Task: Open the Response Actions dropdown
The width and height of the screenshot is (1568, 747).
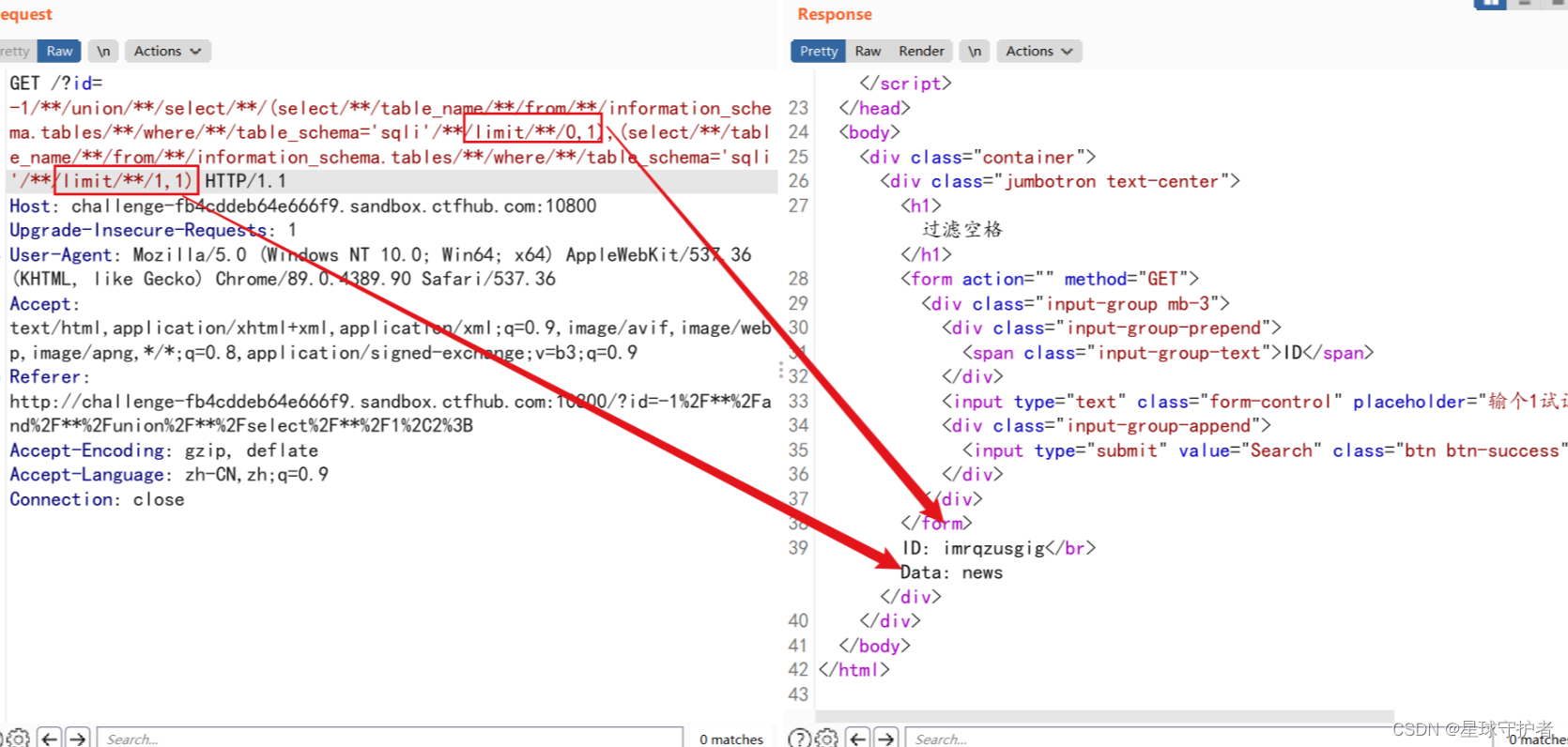Action: point(1038,51)
